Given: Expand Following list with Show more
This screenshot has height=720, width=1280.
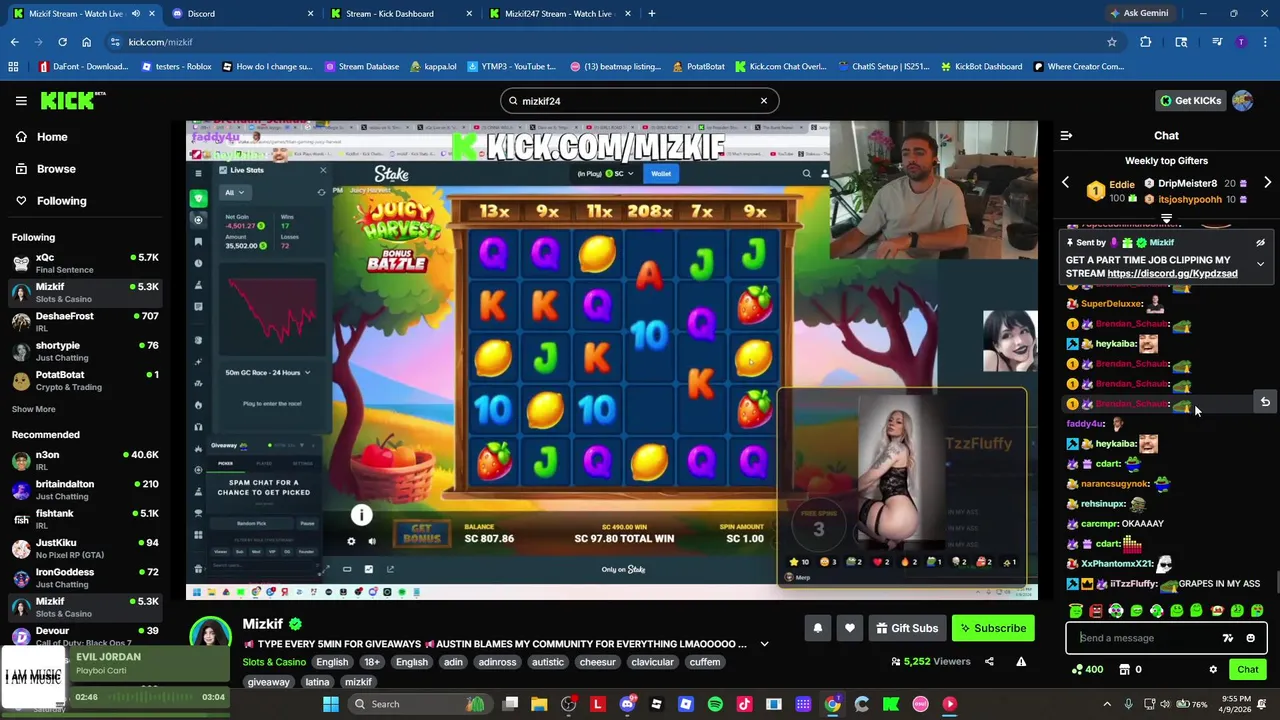Looking at the screenshot, I should pos(33,409).
